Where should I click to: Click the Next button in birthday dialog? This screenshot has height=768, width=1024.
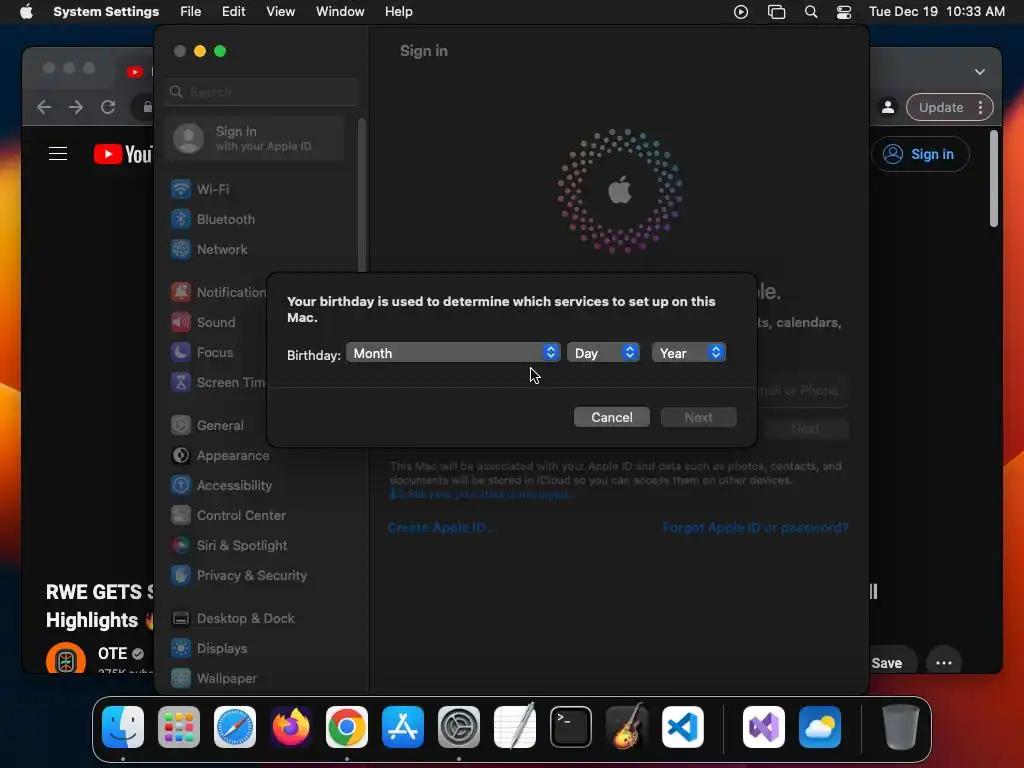698,417
